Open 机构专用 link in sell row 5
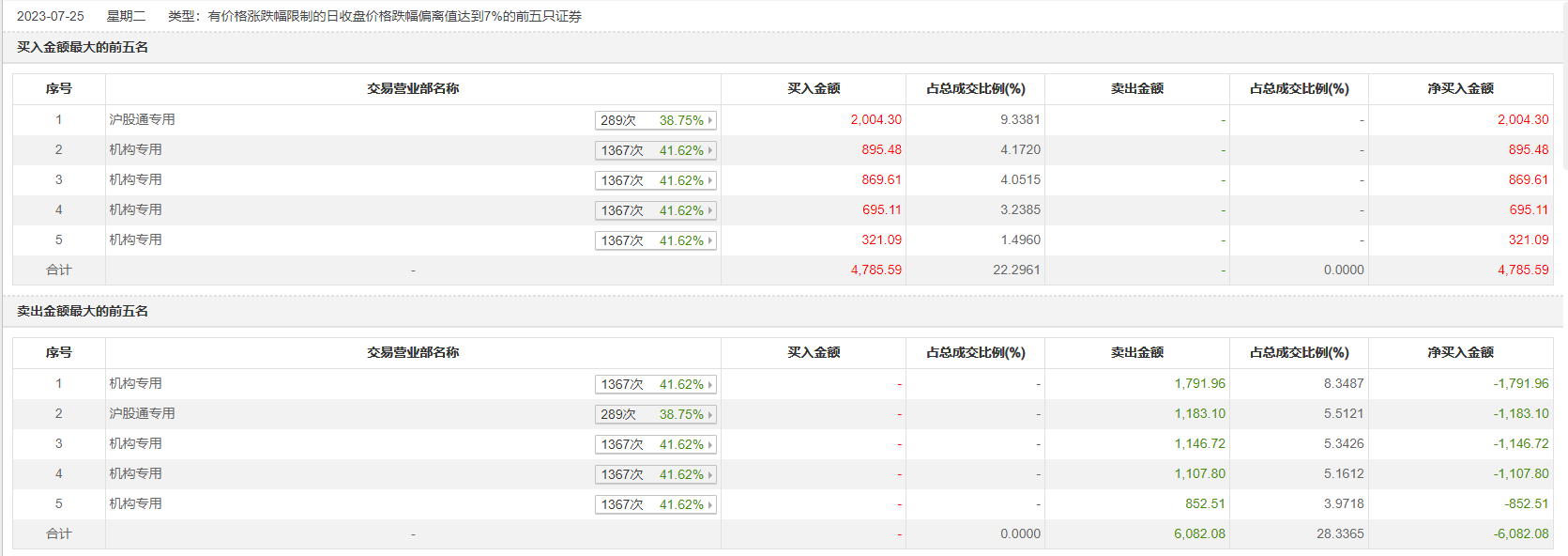Viewport: 1568px width, 556px height. 135,503
